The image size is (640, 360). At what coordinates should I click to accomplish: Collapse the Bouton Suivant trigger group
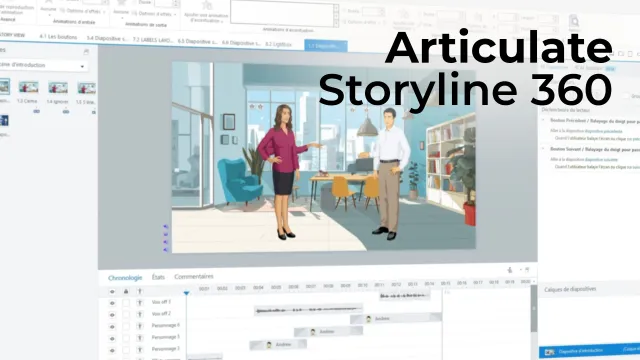click(x=543, y=149)
